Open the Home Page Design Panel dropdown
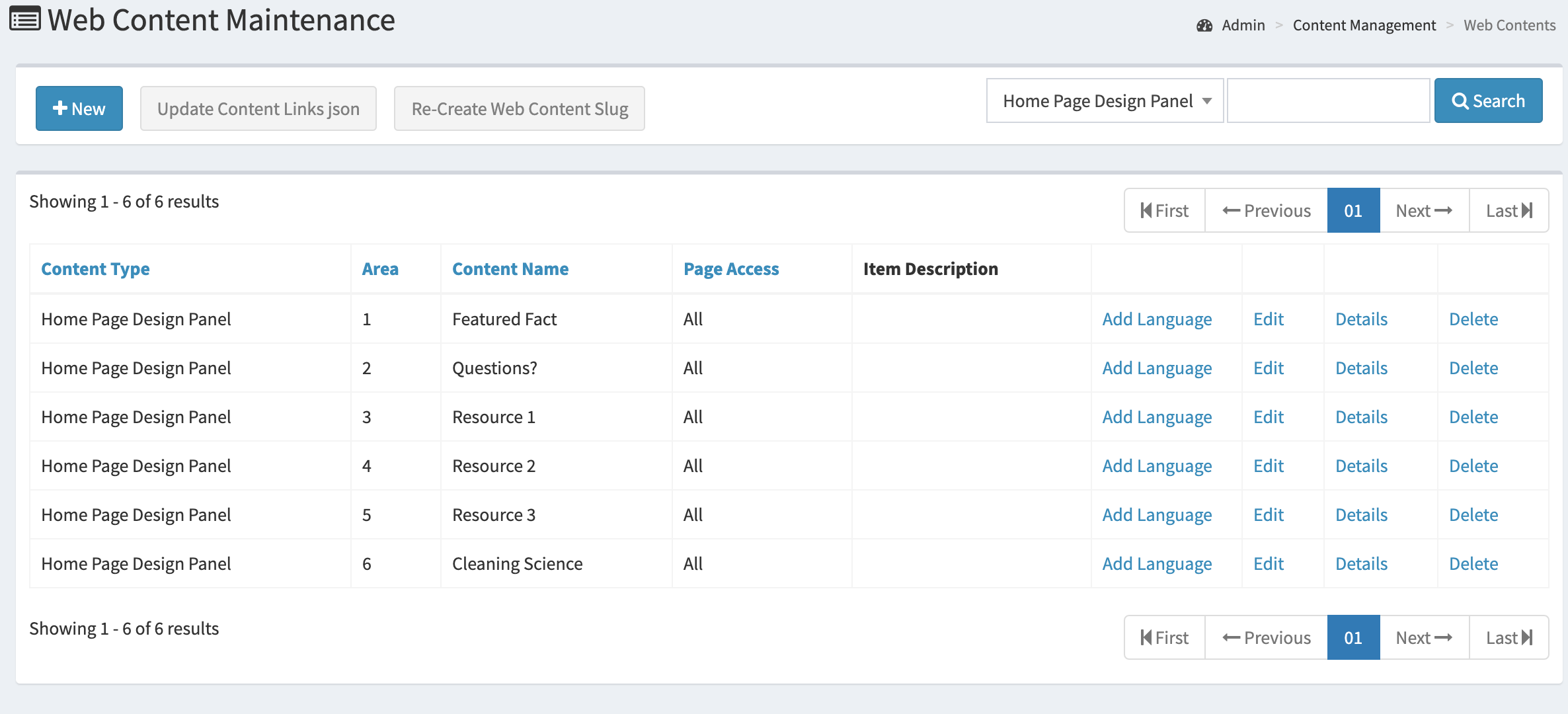 click(1104, 101)
